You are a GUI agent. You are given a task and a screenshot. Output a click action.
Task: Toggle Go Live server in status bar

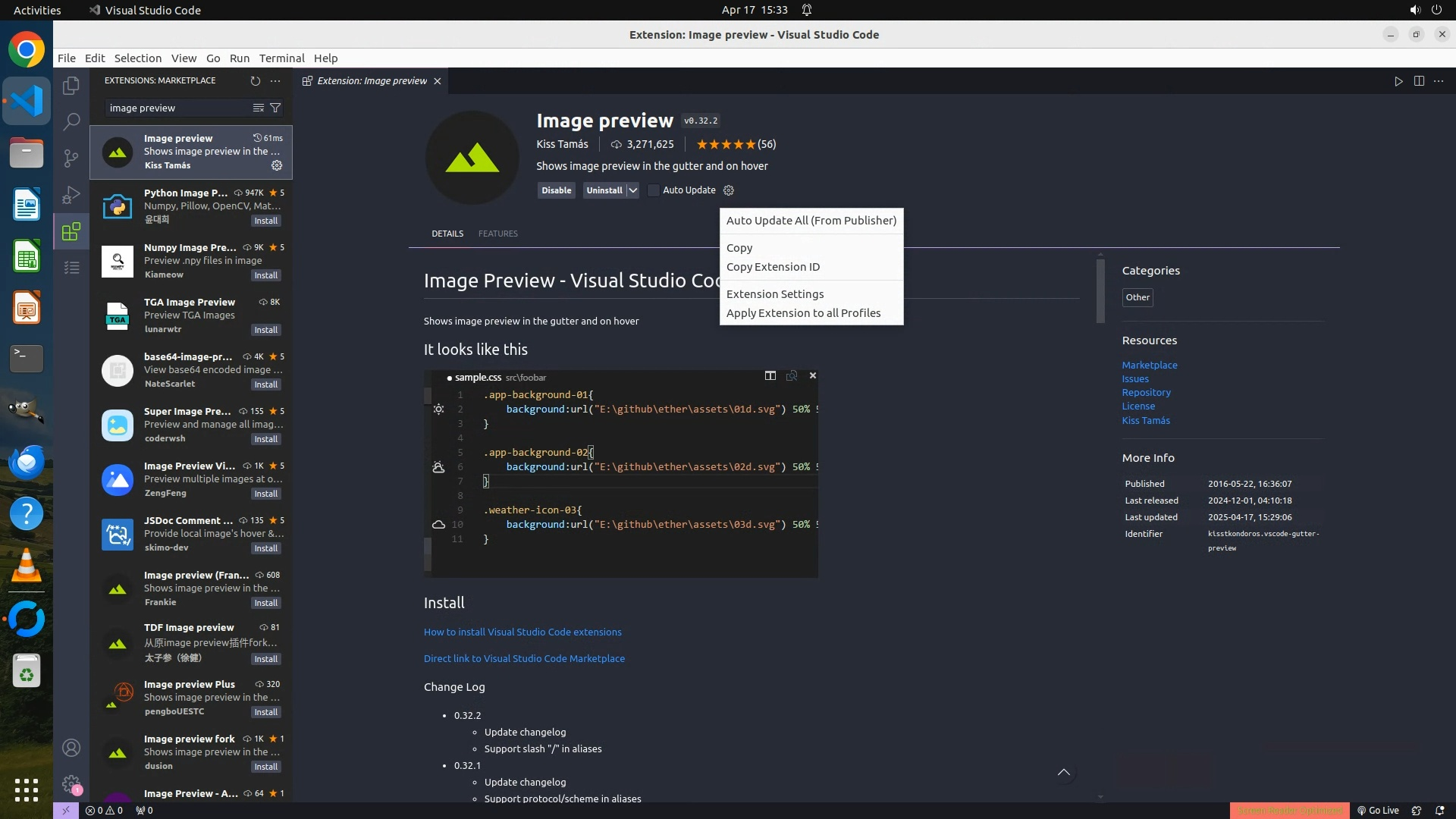(x=1378, y=810)
